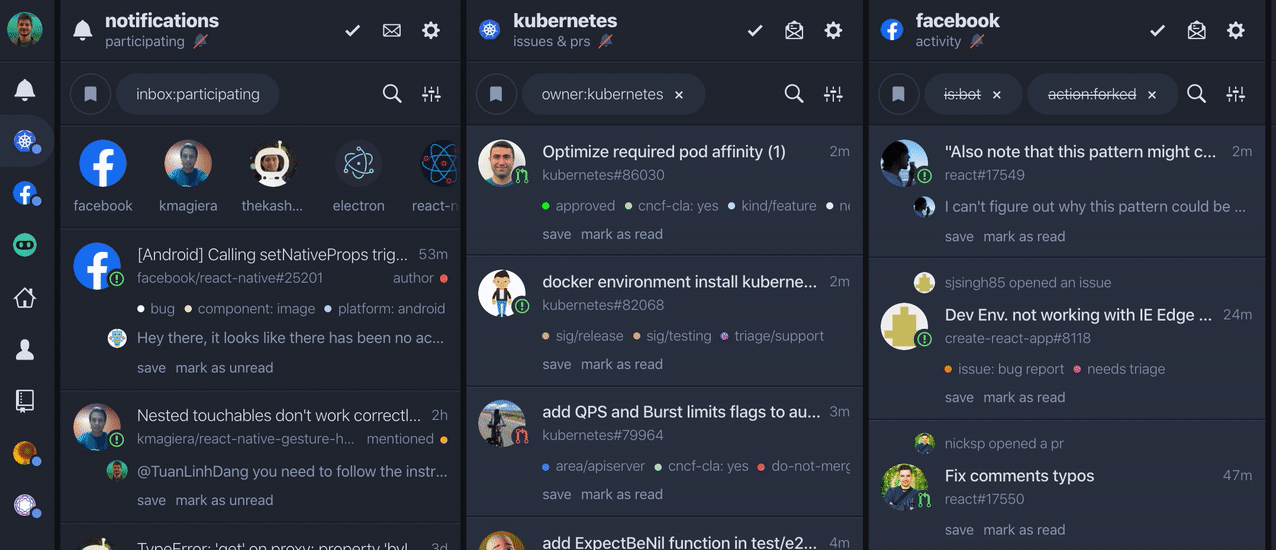Mark all notifications column items as done

click(x=353, y=31)
